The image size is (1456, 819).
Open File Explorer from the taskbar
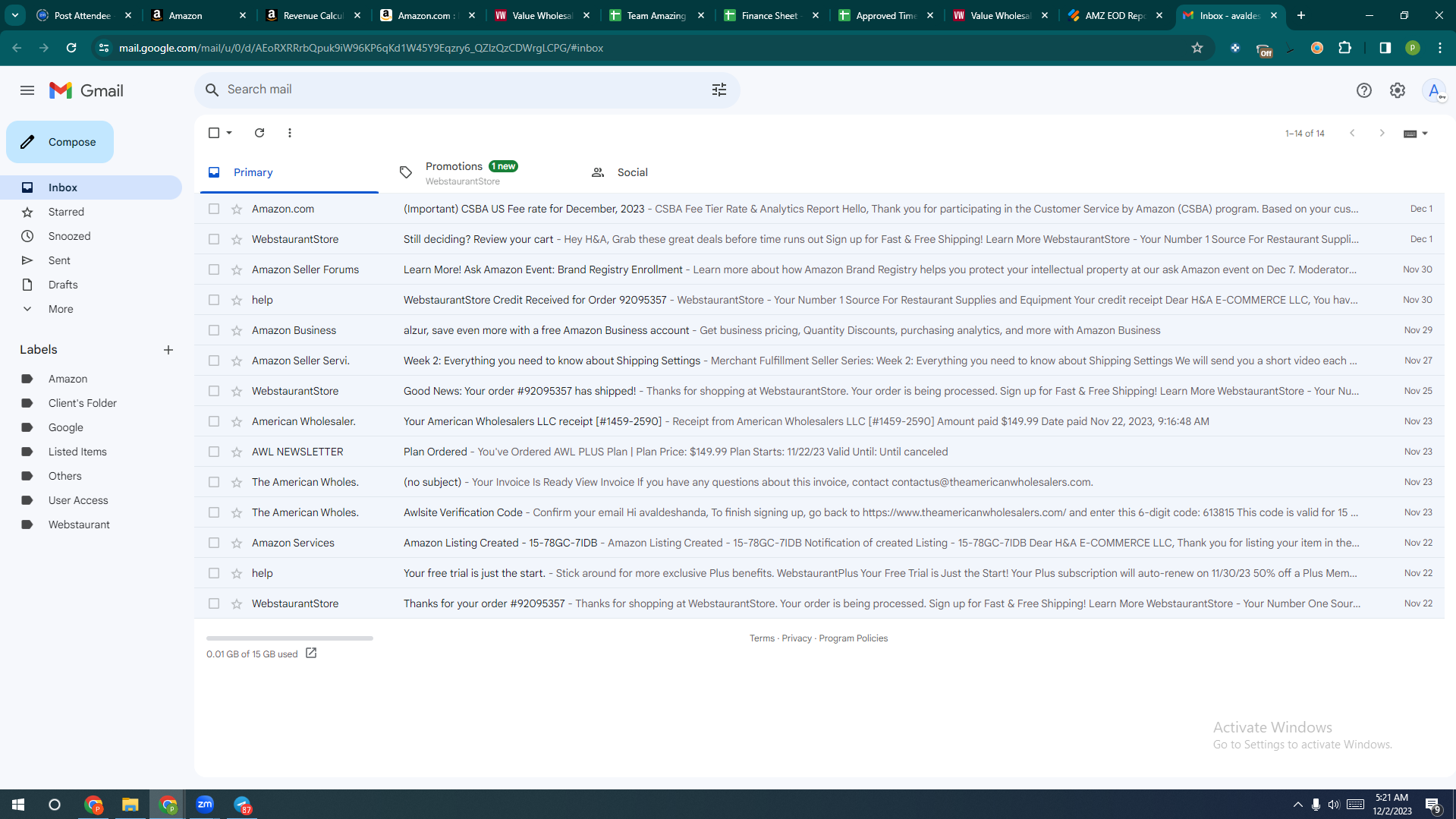[131, 805]
